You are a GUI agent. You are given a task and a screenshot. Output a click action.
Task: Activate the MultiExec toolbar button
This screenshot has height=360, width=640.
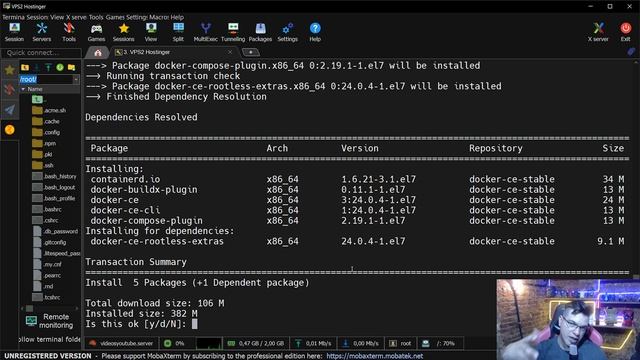pos(206,32)
